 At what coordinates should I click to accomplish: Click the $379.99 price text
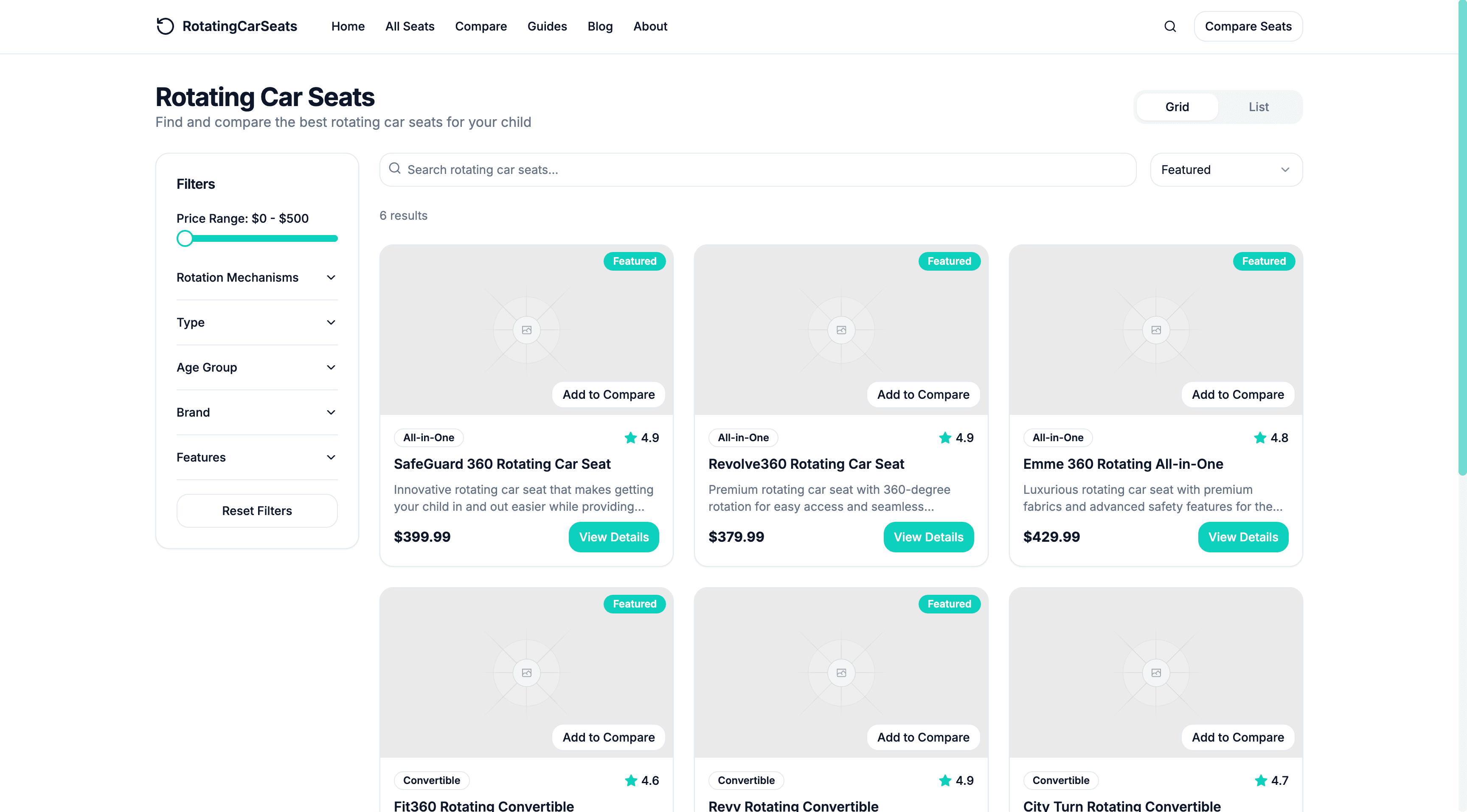tap(736, 537)
